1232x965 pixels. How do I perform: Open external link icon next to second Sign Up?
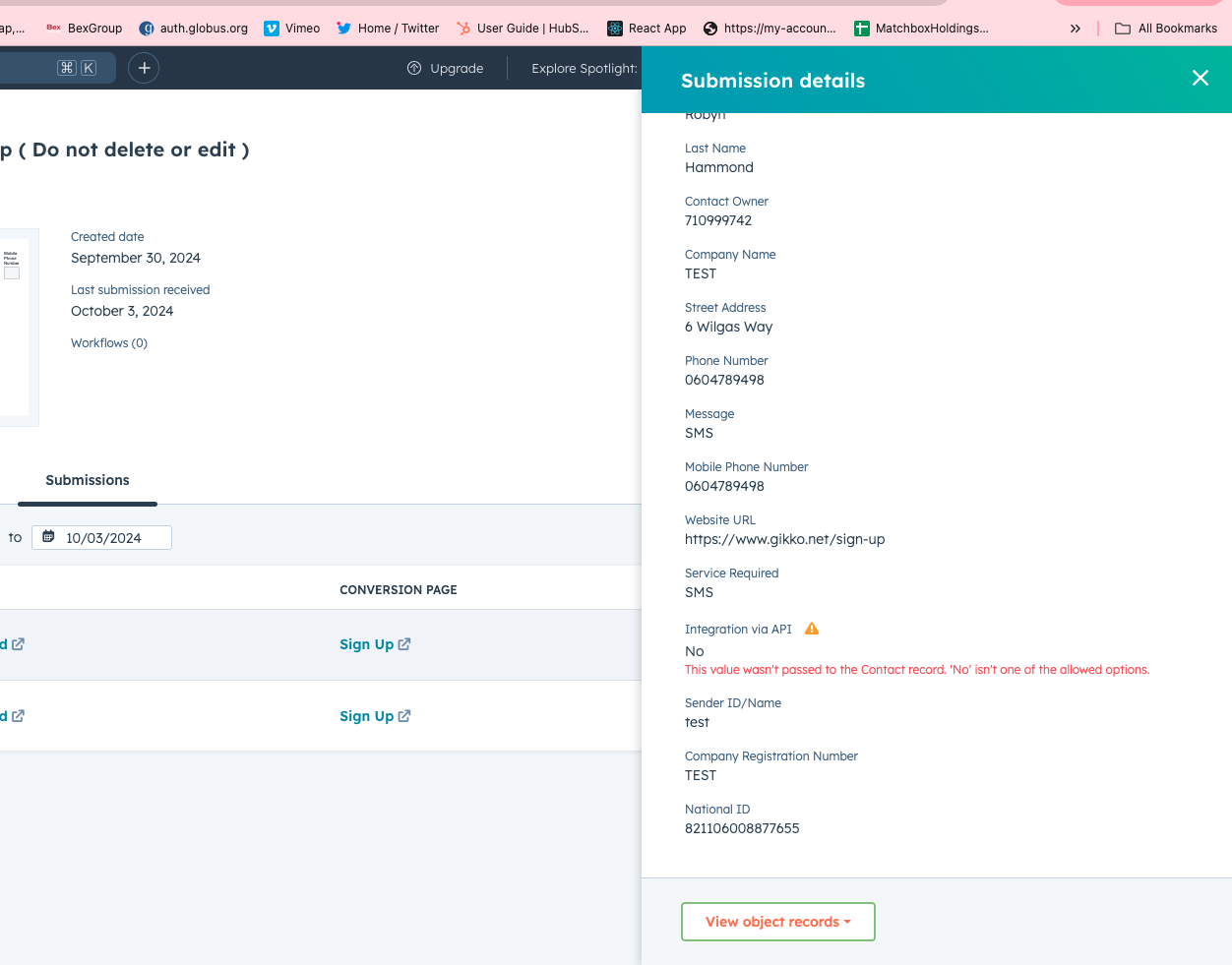404,716
